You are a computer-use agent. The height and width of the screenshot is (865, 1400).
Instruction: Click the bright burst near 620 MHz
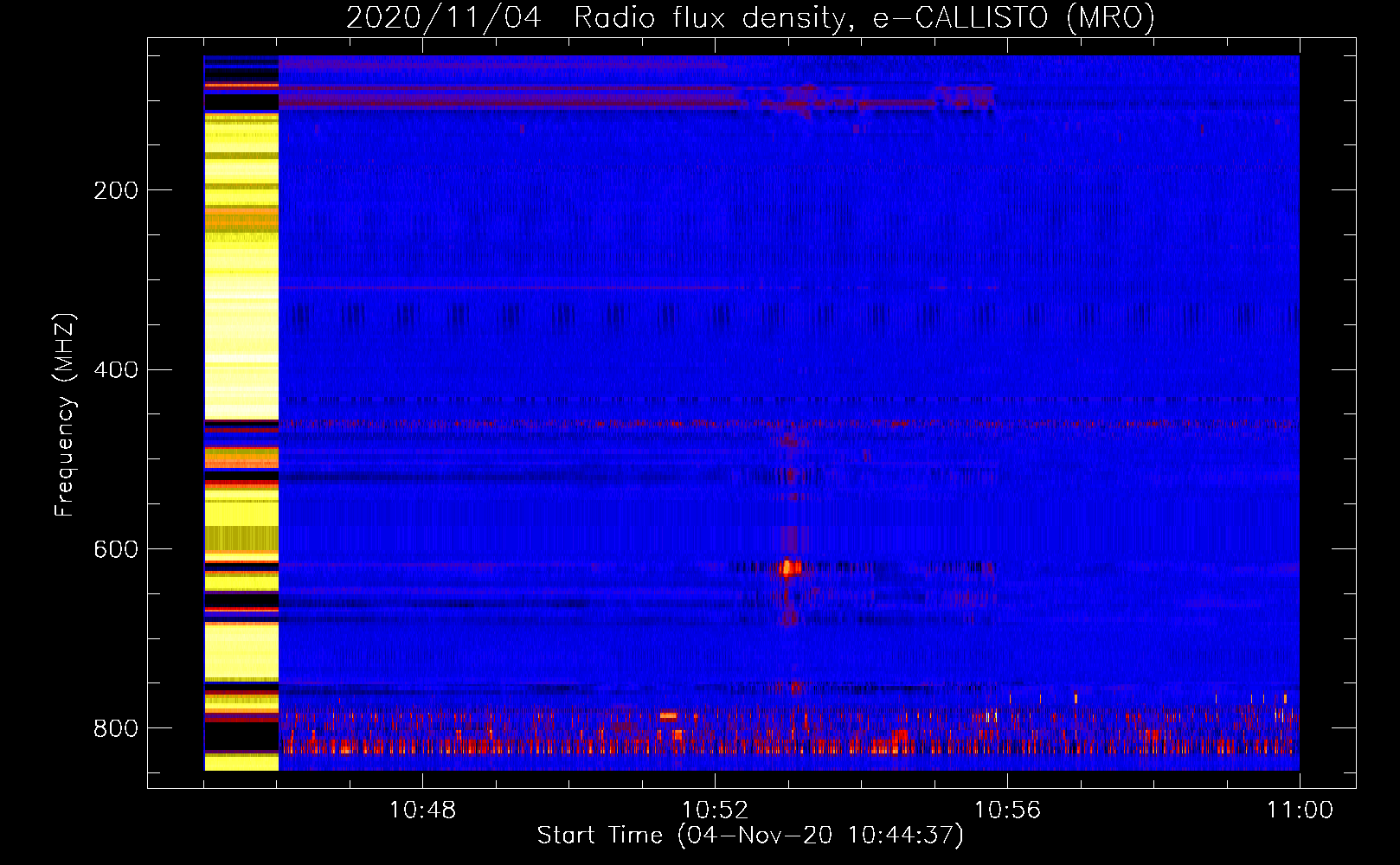pyautogui.click(x=790, y=568)
